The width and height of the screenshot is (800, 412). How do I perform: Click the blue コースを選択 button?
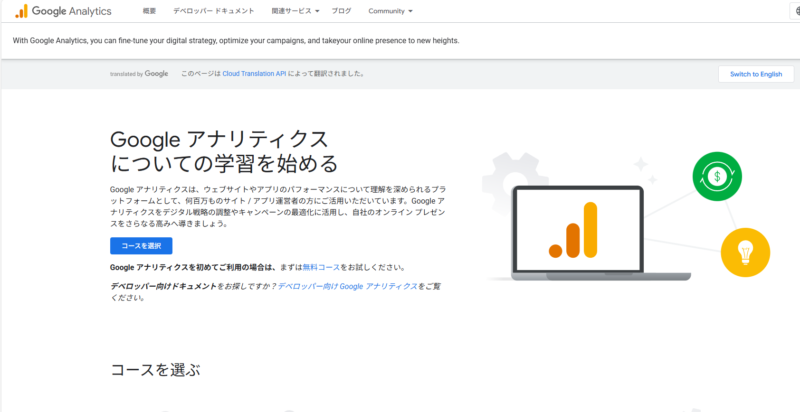(141, 246)
